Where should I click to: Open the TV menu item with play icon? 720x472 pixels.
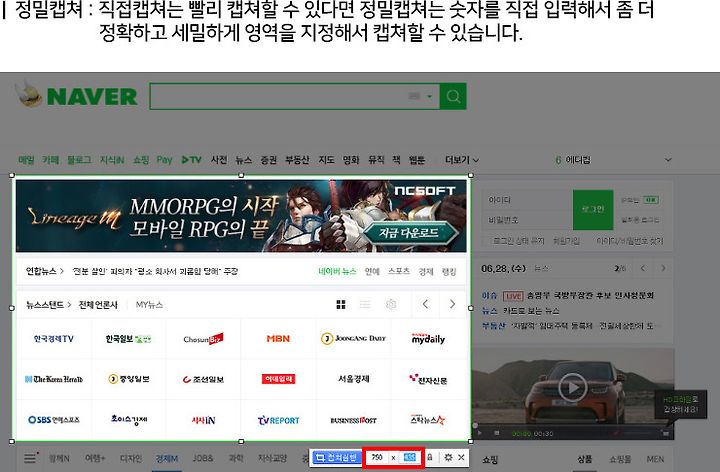point(191,160)
